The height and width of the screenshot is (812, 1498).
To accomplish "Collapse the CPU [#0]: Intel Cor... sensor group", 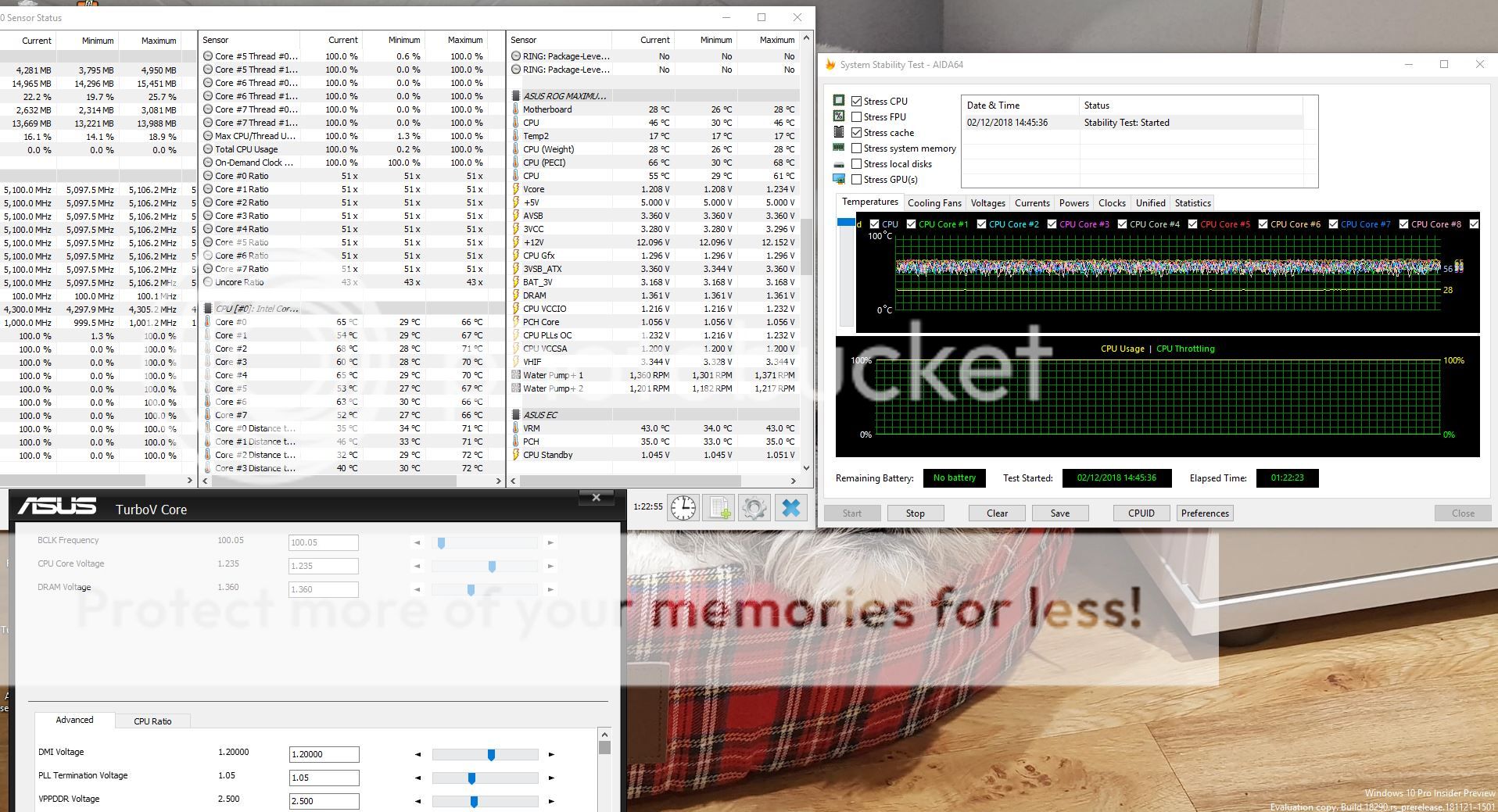I will coord(208,309).
